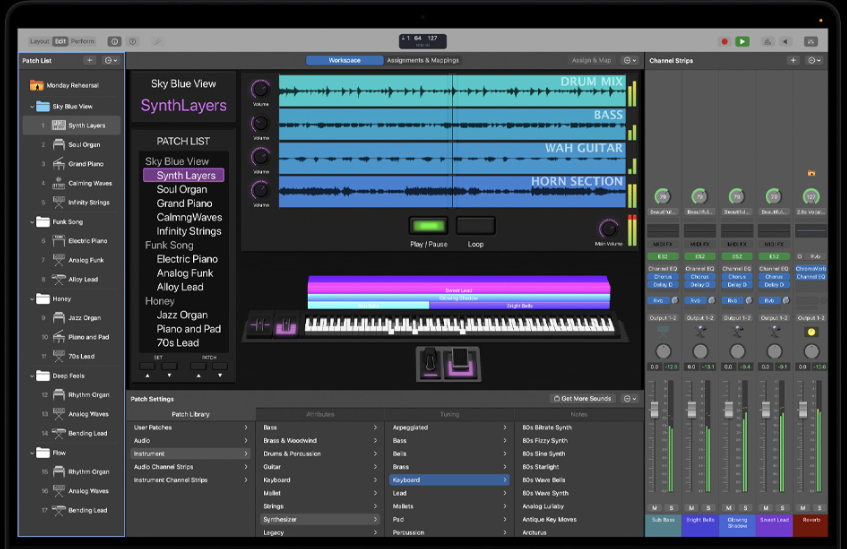847x549 pixels.
Task: Select Bending Lead patch number 17
Action: click(x=71, y=510)
